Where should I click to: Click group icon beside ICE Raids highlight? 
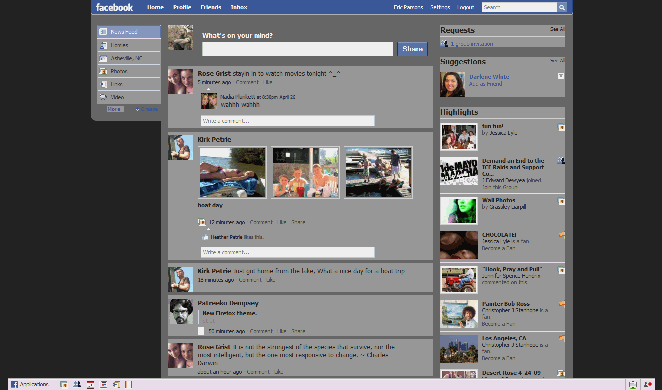point(561,160)
